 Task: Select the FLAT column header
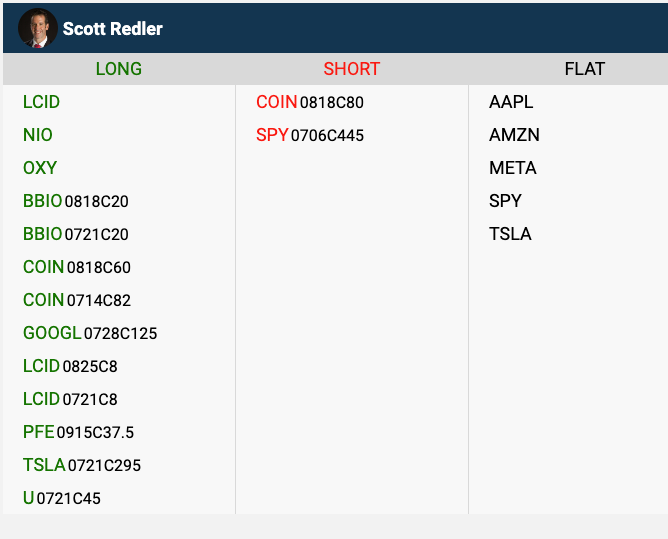point(584,69)
